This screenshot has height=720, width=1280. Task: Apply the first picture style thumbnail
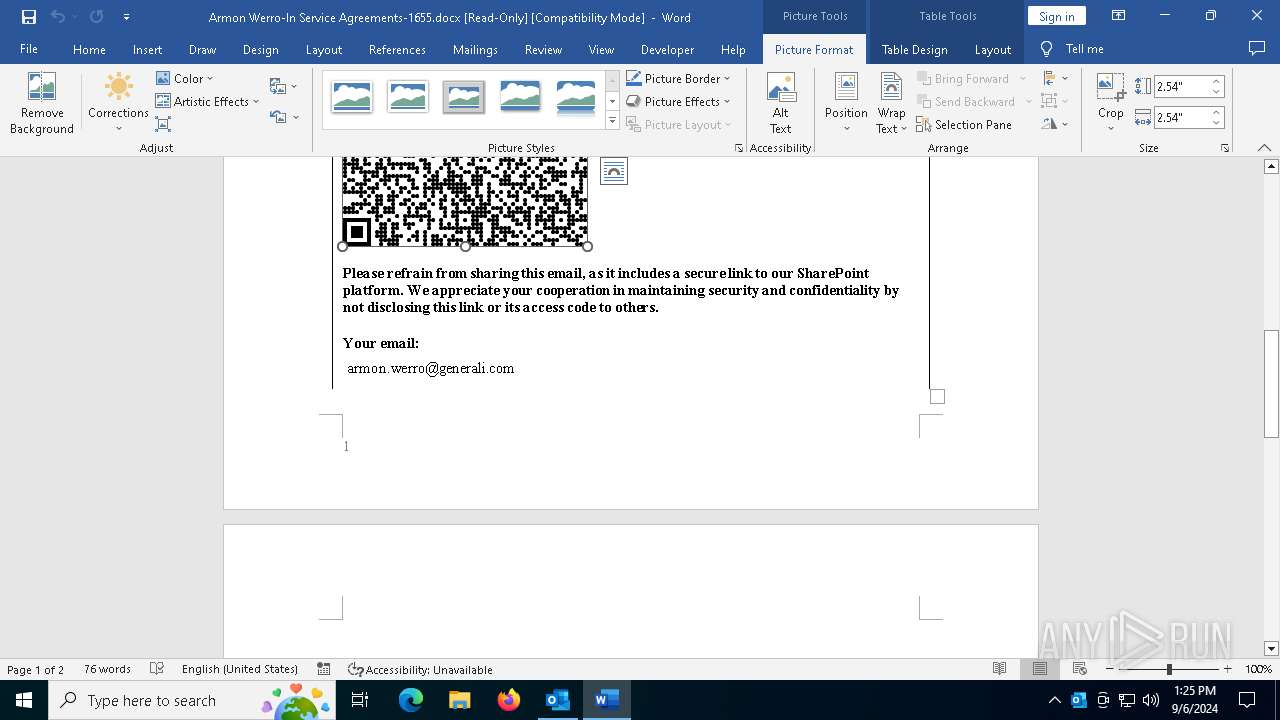click(x=352, y=97)
